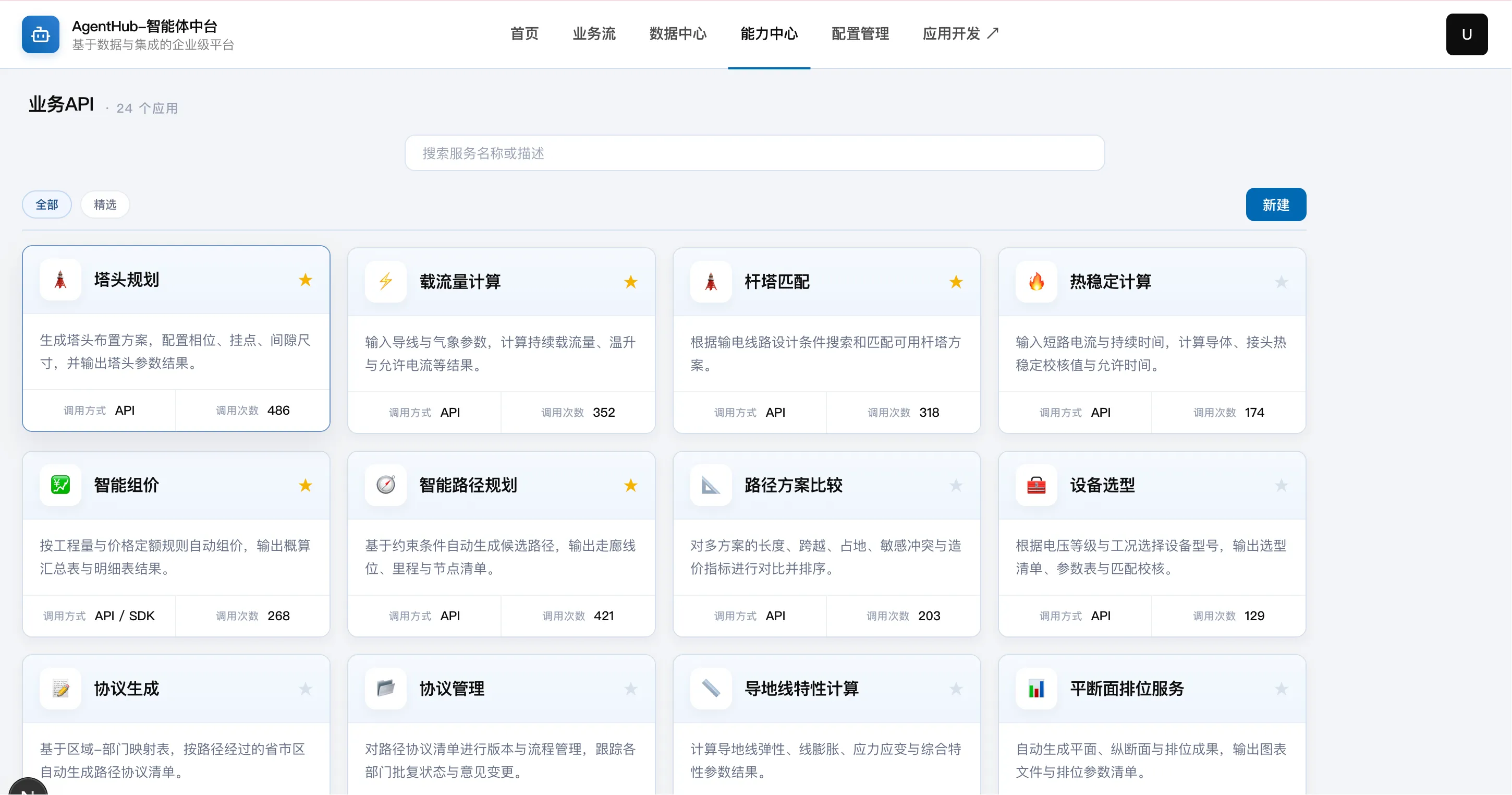1512x795 pixels.
Task: Unfavorite 塔头规划 via its star
Action: [305, 280]
